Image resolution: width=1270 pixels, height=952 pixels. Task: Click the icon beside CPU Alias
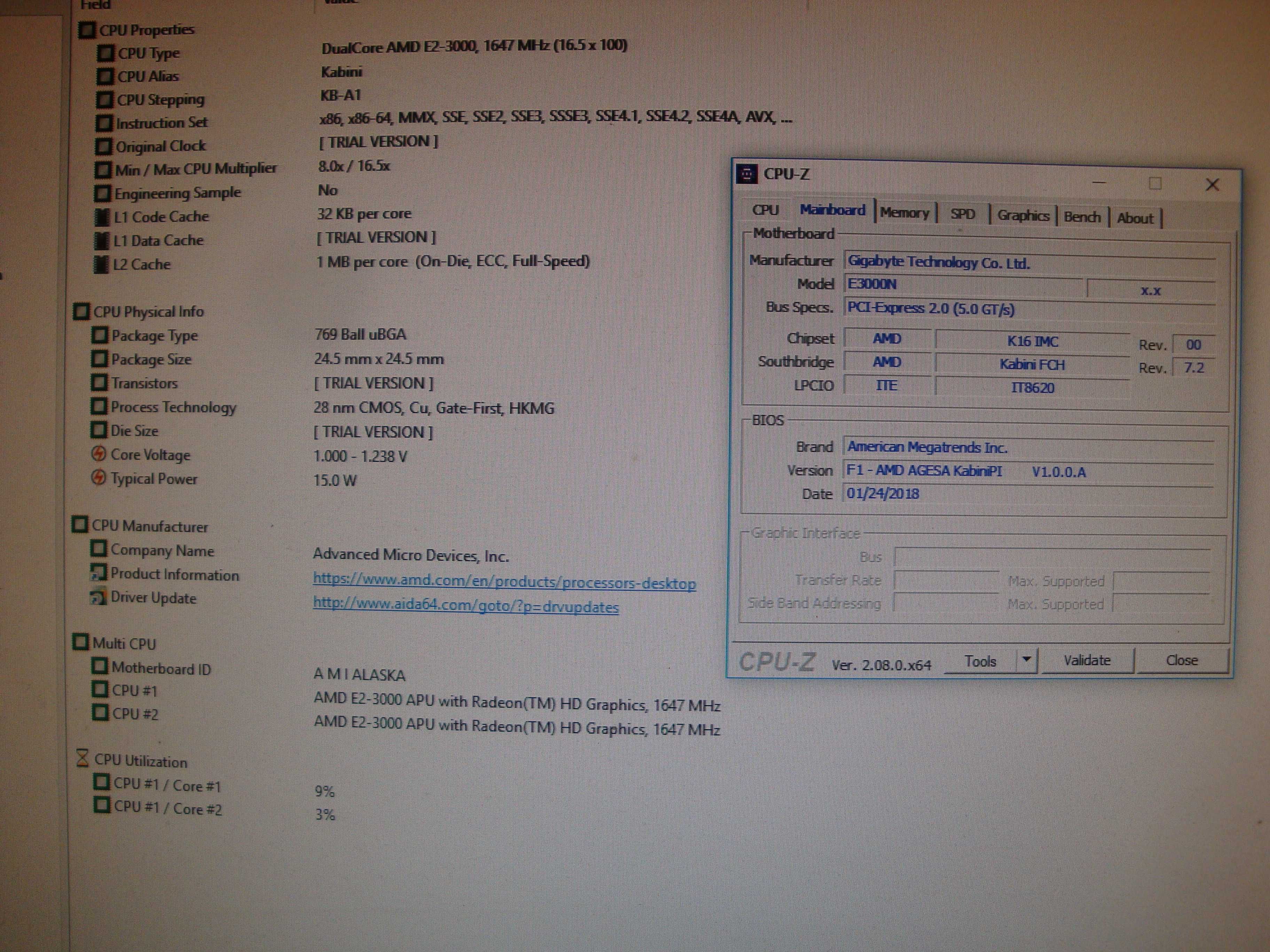(105, 76)
